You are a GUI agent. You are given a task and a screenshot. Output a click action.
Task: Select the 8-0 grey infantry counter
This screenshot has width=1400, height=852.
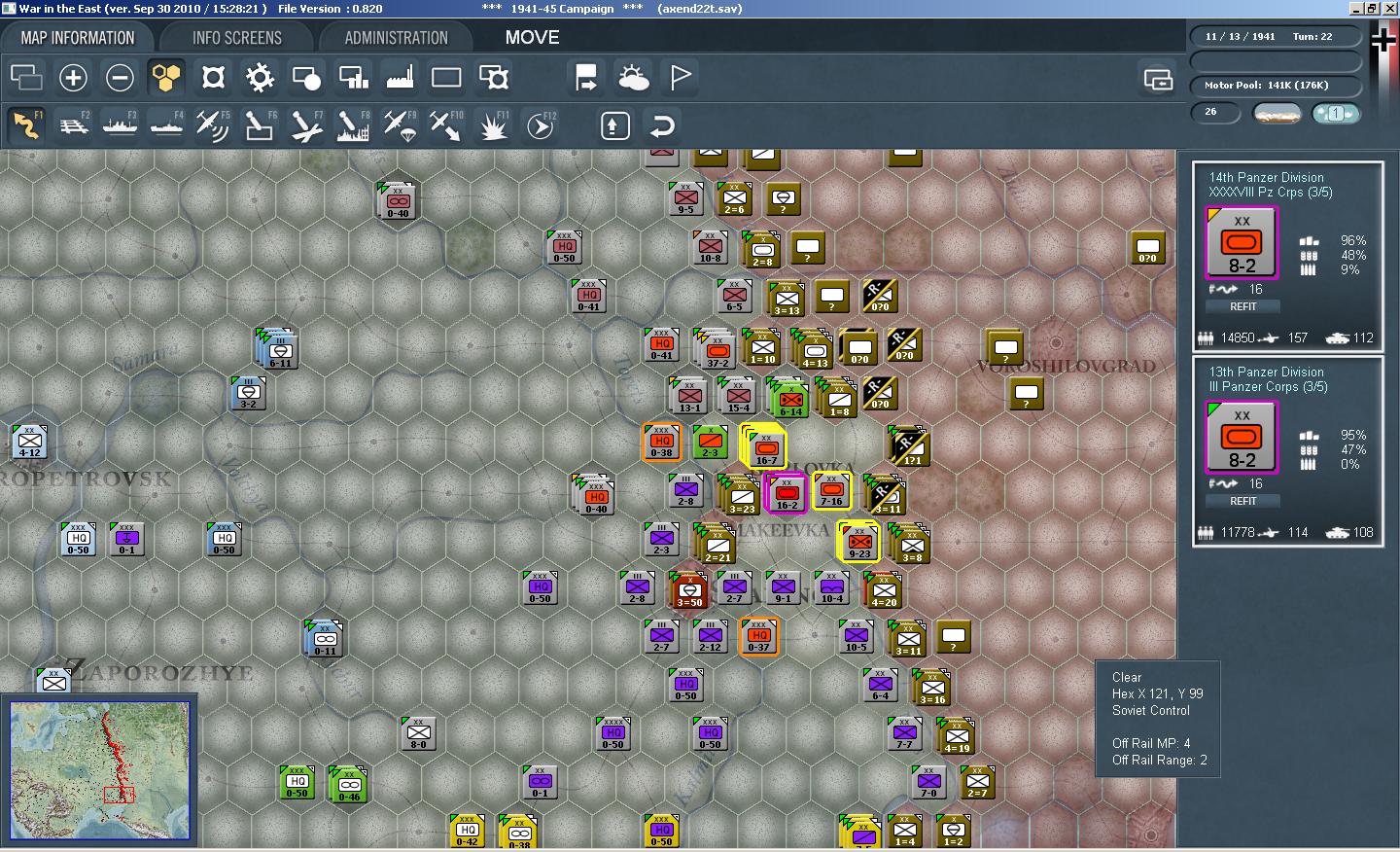pos(419,733)
